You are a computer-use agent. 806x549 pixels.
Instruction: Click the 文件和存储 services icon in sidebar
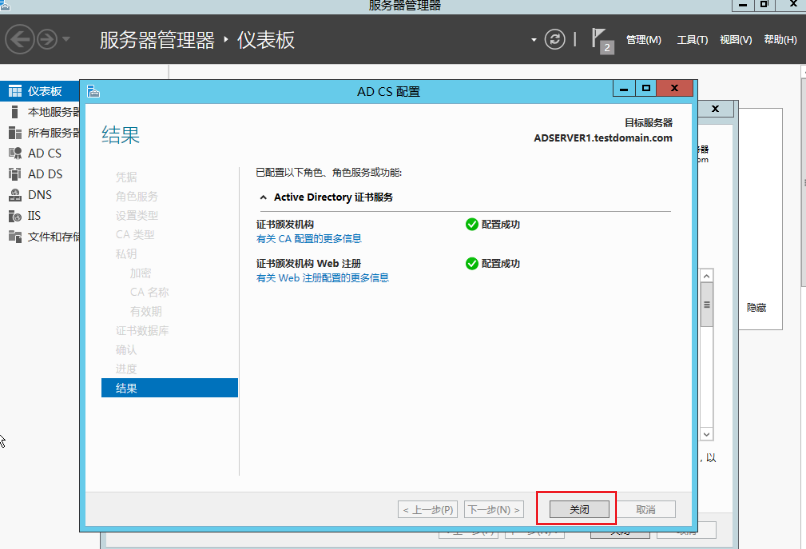tap(15, 236)
